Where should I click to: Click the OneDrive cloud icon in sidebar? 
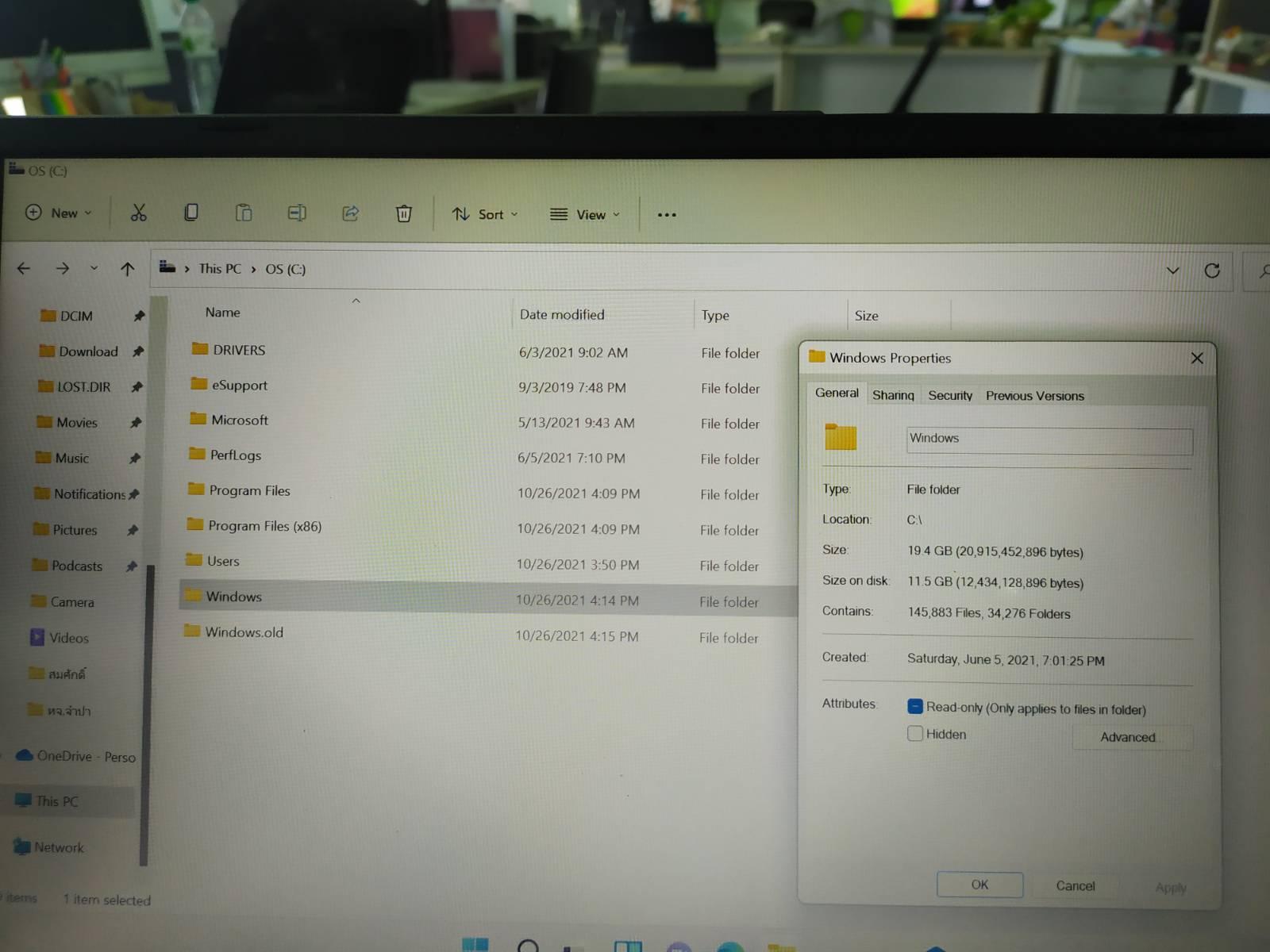(25, 755)
